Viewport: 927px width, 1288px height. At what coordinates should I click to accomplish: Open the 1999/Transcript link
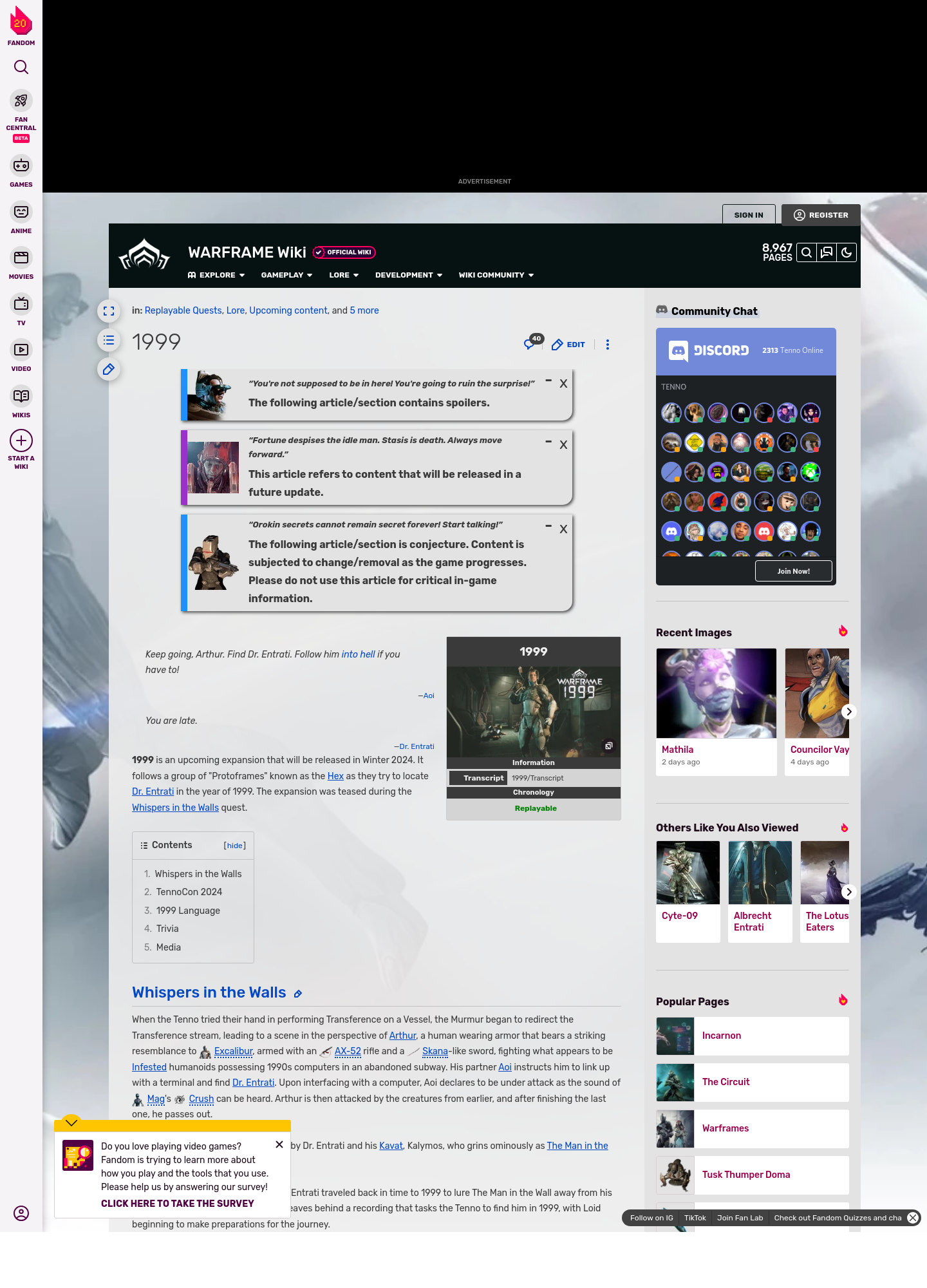[538, 778]
